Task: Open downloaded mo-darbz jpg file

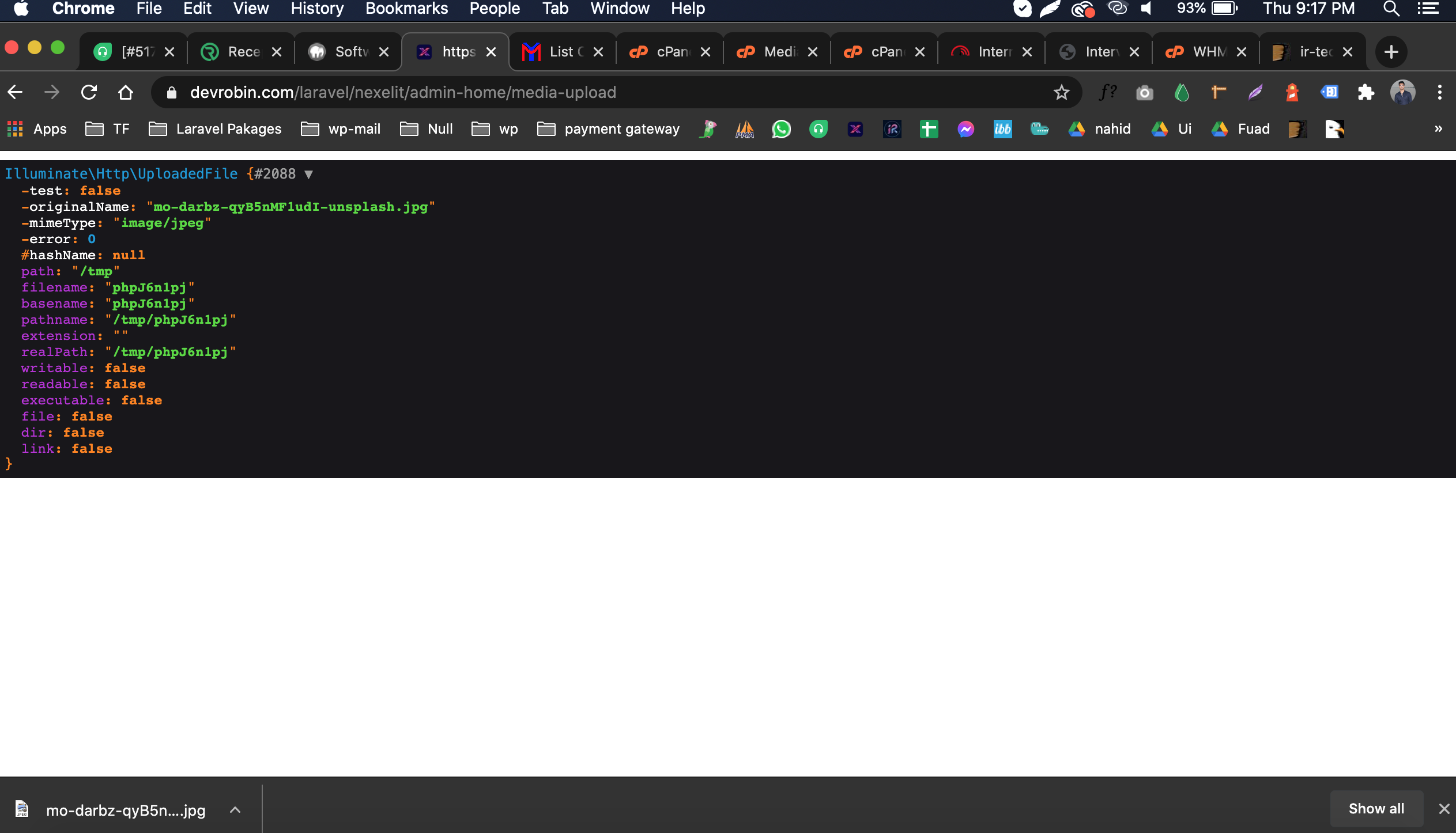Action: [125, 810]
